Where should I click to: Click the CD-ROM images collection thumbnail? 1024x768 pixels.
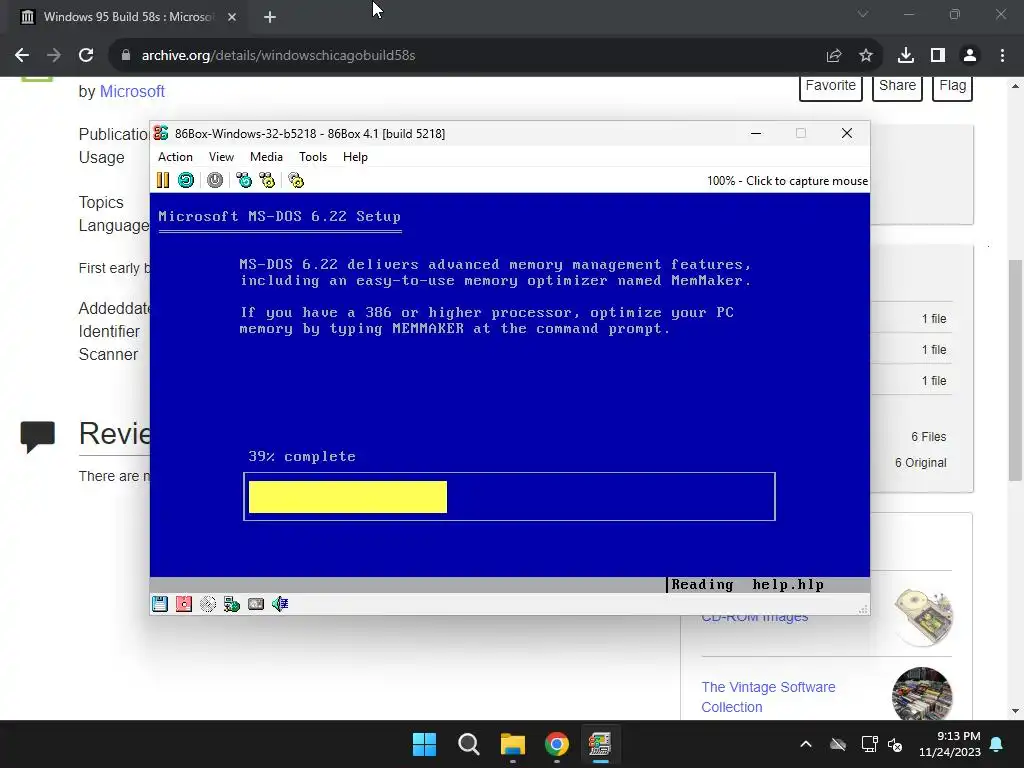(923, 616)
